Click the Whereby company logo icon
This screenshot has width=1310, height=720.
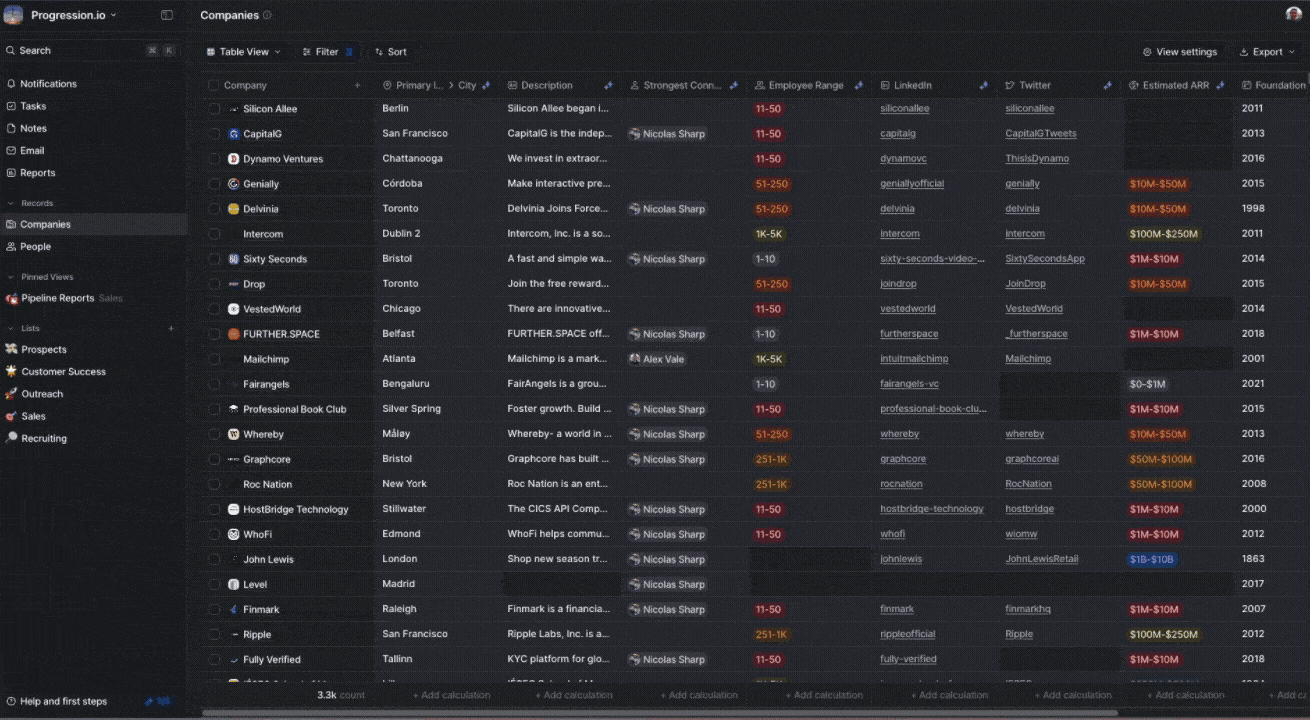pyautogui.click(x=233, y=434)
